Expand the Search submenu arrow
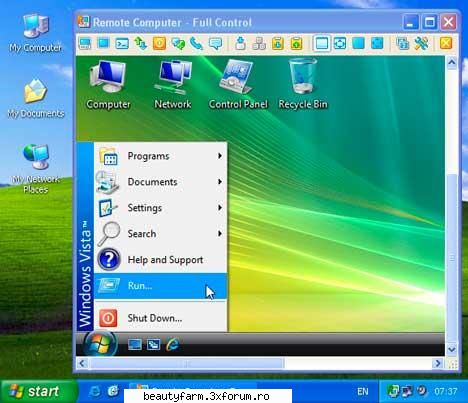The height and width of the screenshot is (403, 468). 220,234
